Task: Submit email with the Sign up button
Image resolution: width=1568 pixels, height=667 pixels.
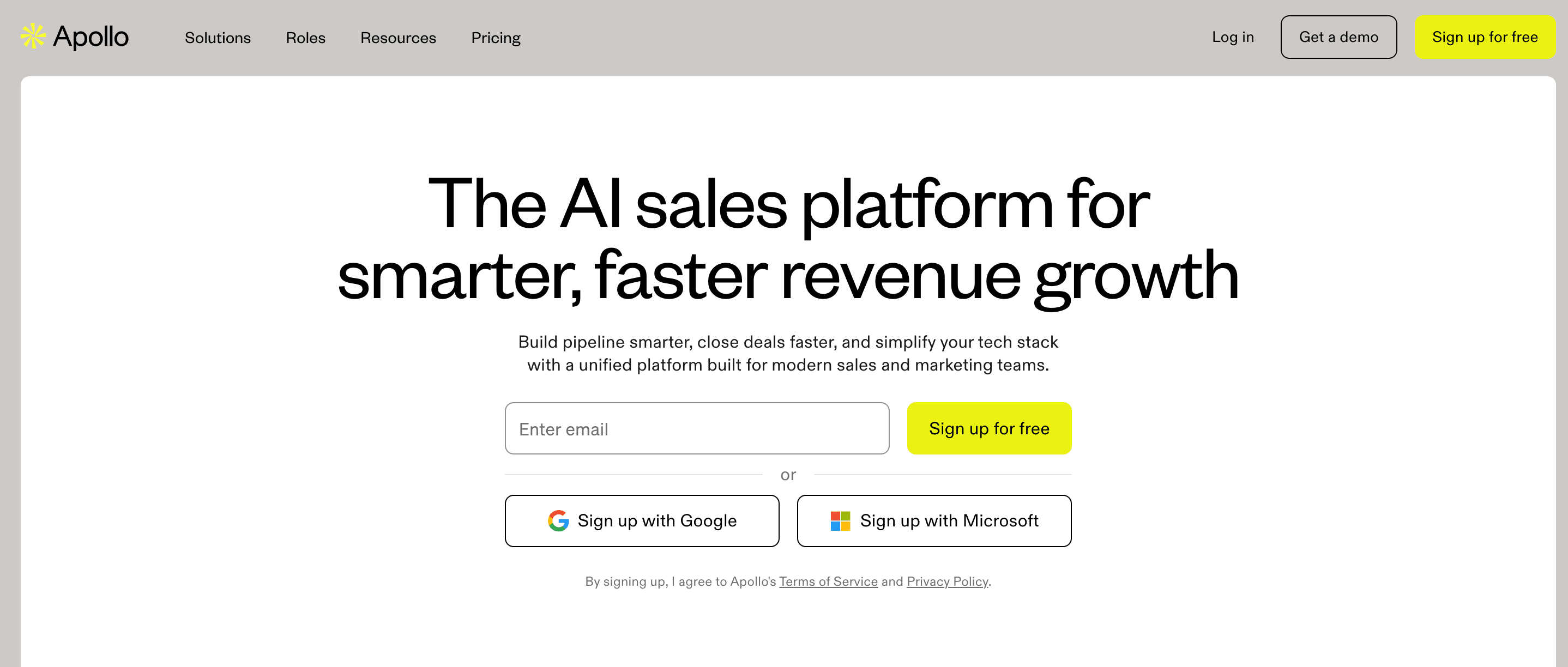Action: coord(989,428)
